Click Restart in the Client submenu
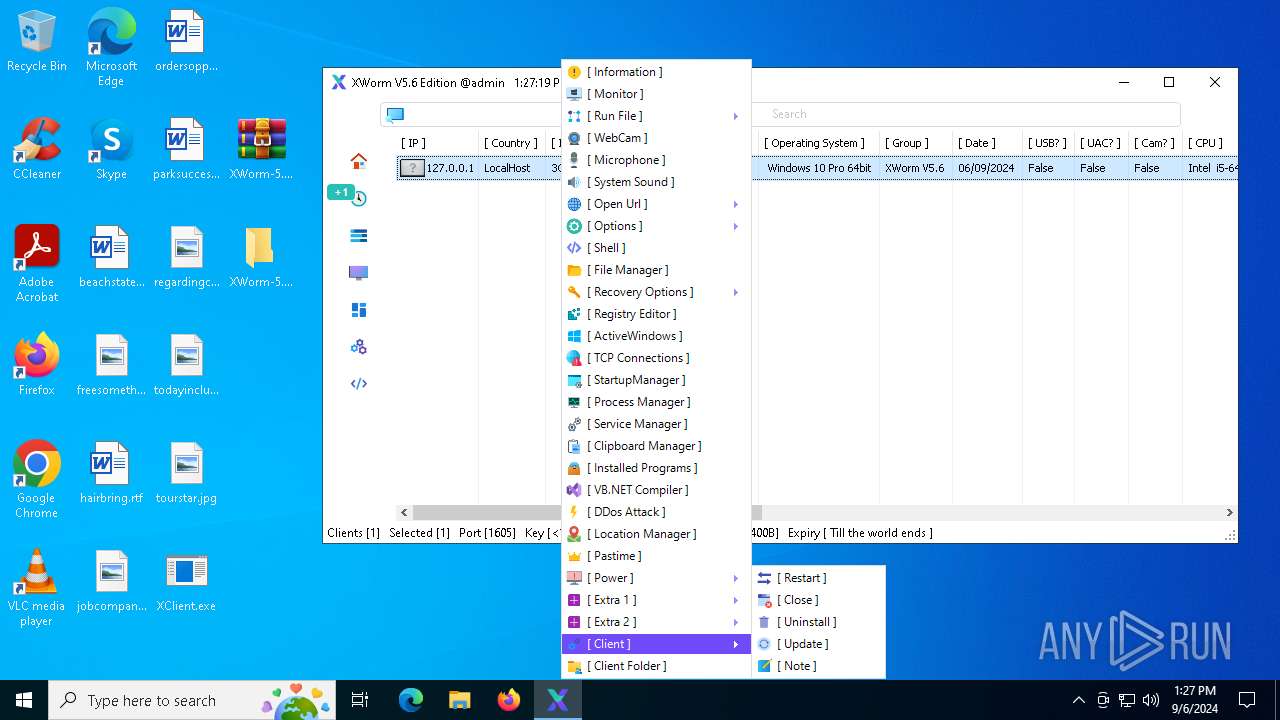Viewport: 1280px width, 720px height. 818,578
